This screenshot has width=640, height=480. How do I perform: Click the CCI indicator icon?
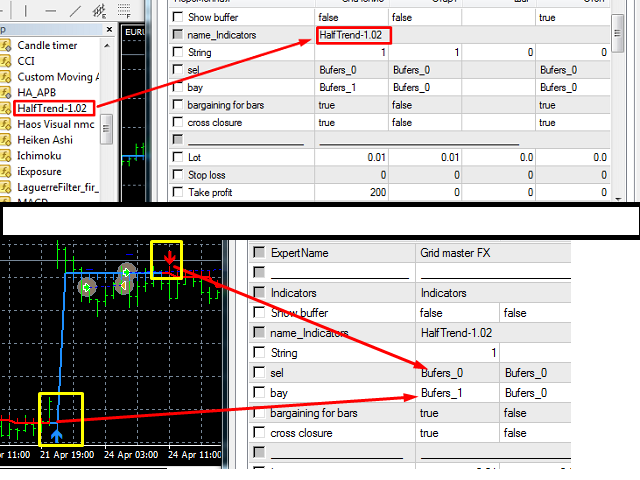click(5, 61)
